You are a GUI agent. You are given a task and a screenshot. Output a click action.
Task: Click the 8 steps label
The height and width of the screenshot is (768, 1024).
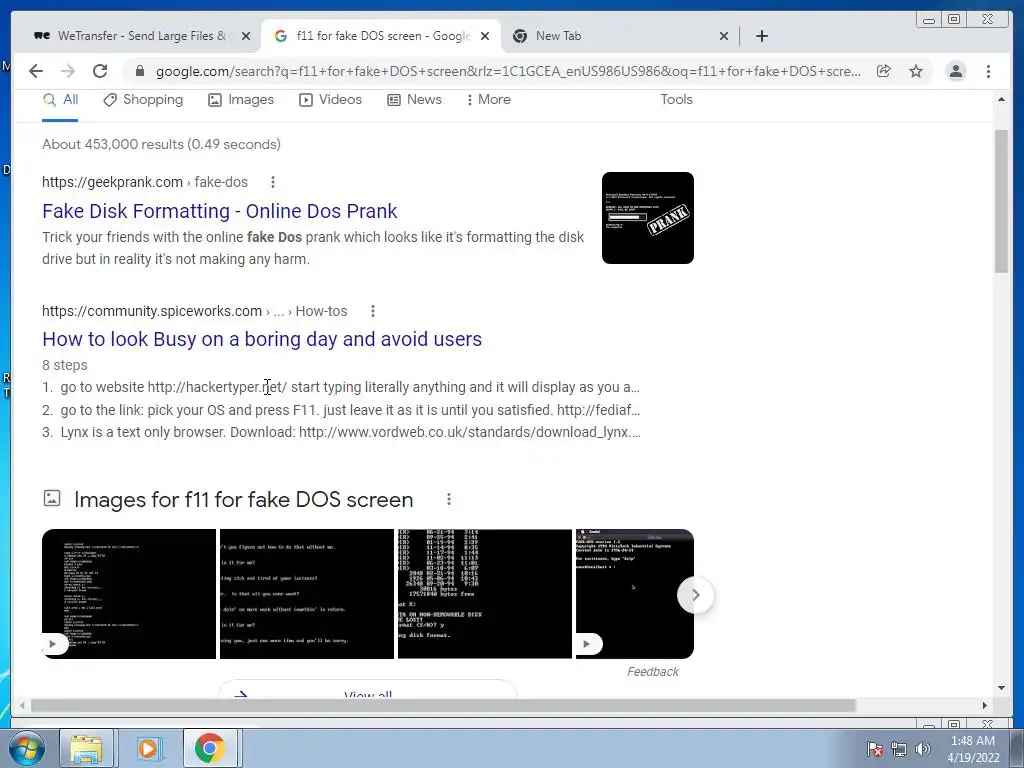coord(65,366)
